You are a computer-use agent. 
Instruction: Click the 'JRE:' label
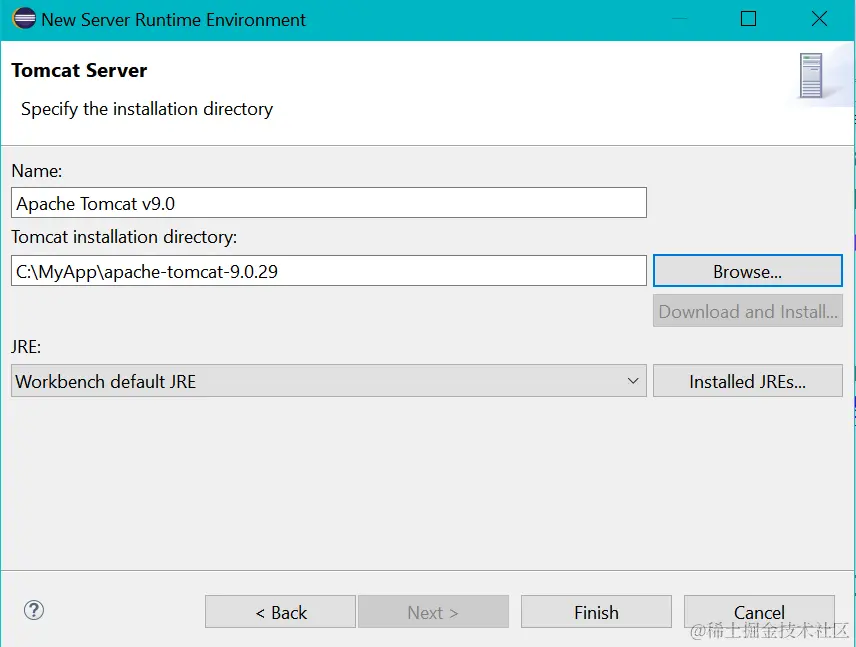26,347
